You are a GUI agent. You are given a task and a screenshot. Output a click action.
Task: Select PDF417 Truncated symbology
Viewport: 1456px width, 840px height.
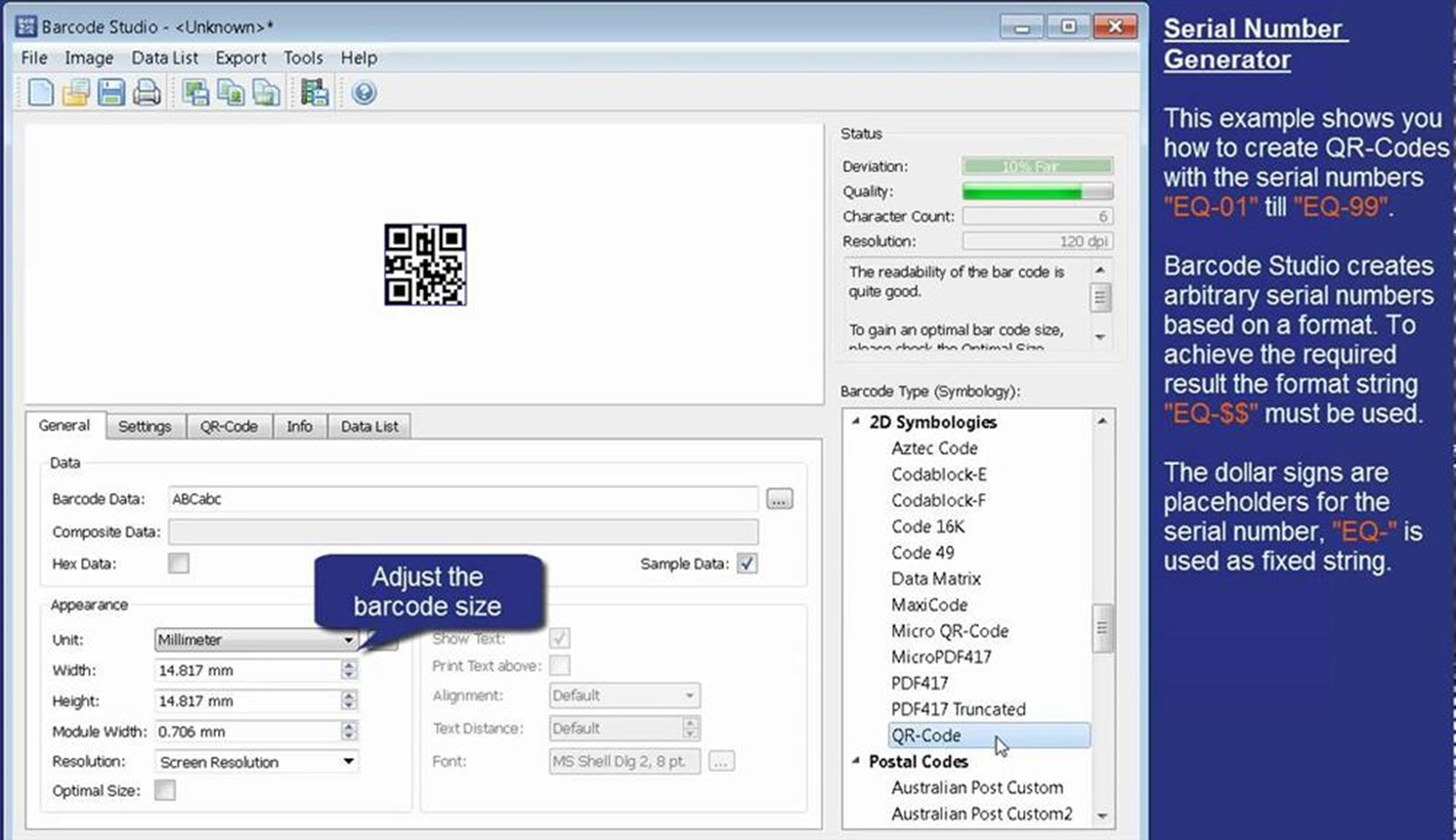(958, 709)
